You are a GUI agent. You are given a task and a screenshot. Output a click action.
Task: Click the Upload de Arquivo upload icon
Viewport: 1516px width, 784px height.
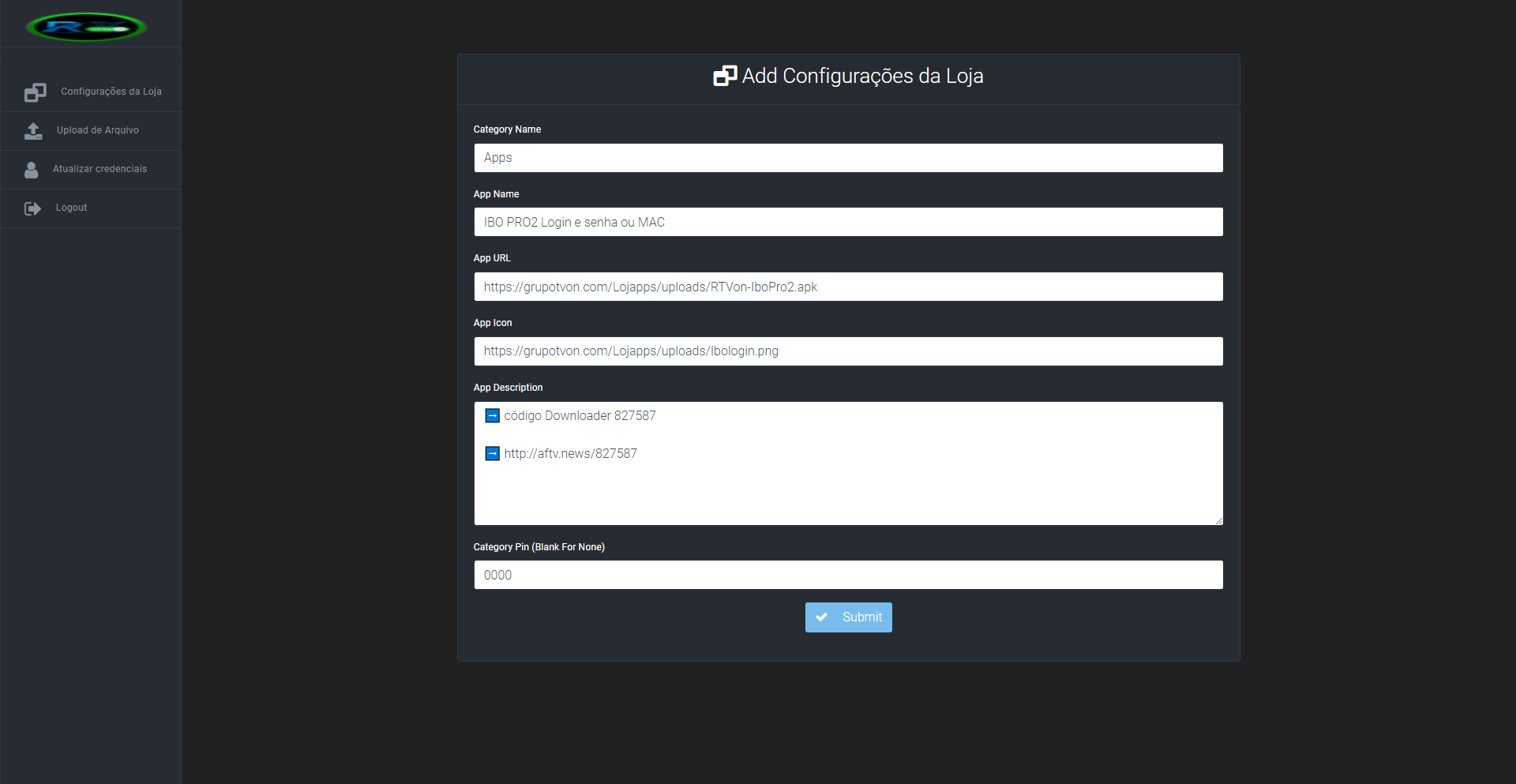click(33, 131)
